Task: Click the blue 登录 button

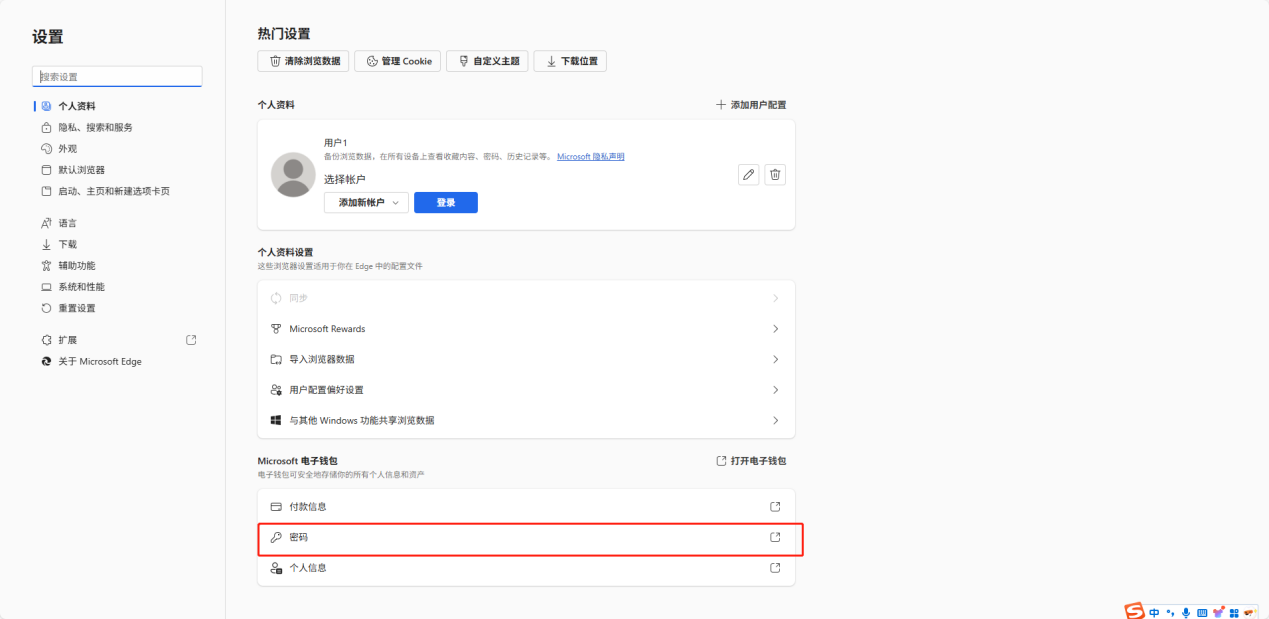Action: coord(446,203)
